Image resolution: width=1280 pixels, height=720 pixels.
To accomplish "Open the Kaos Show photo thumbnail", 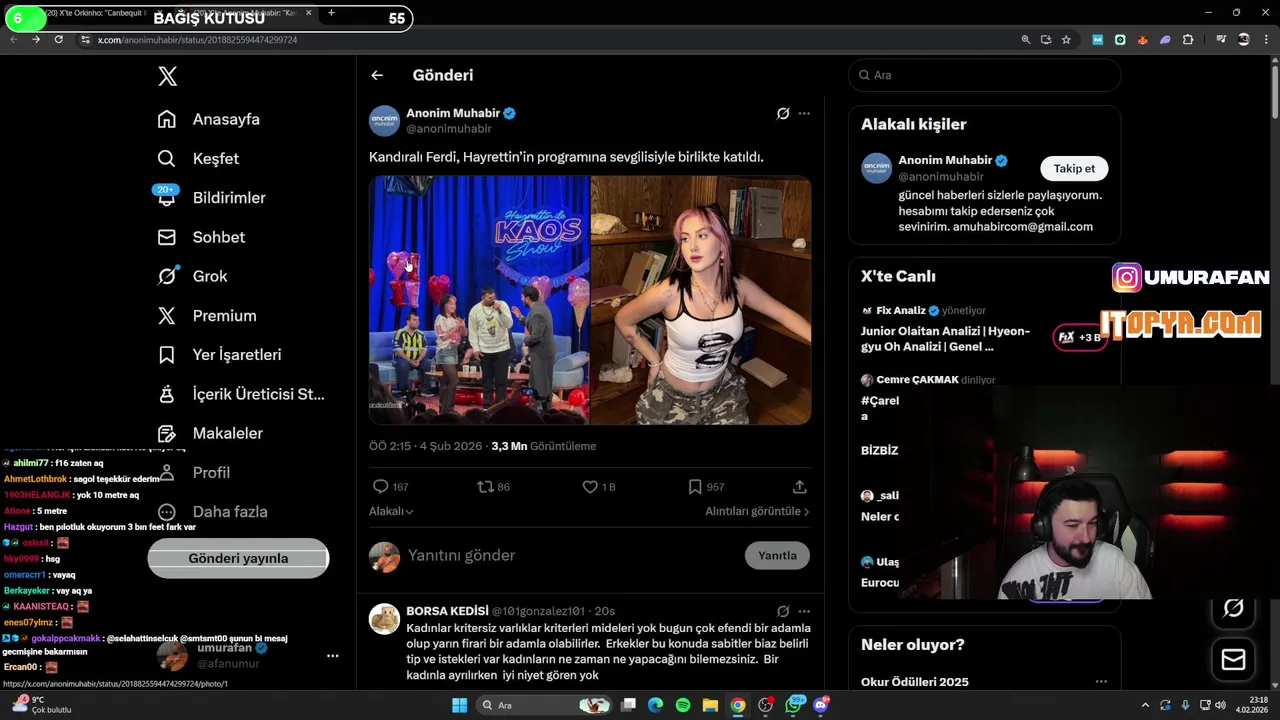I will click(x=479, y=300).
